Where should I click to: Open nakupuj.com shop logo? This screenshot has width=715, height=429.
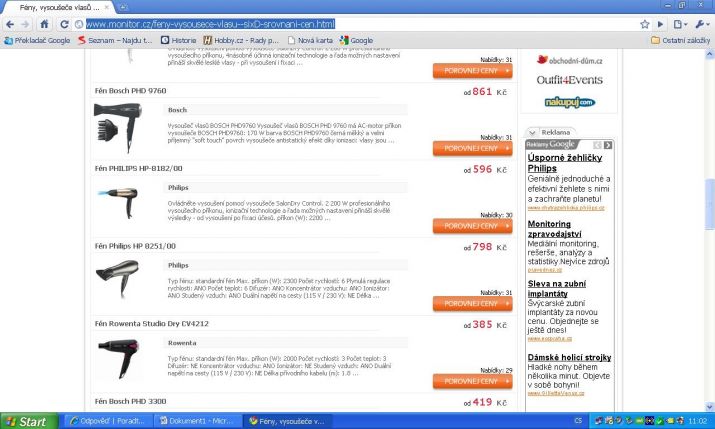(x=570, y=102)
